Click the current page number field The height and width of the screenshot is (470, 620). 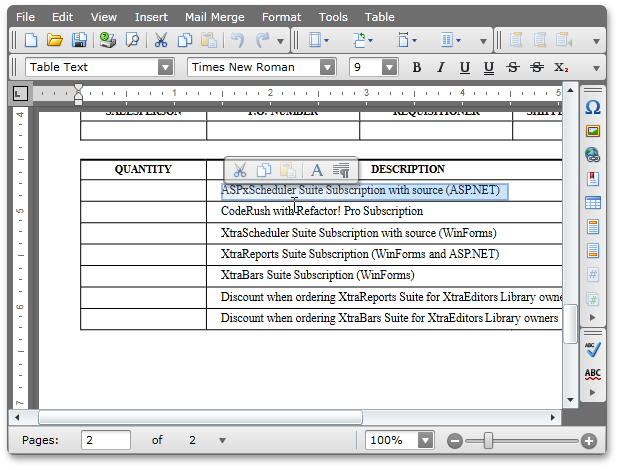(106, 440)
